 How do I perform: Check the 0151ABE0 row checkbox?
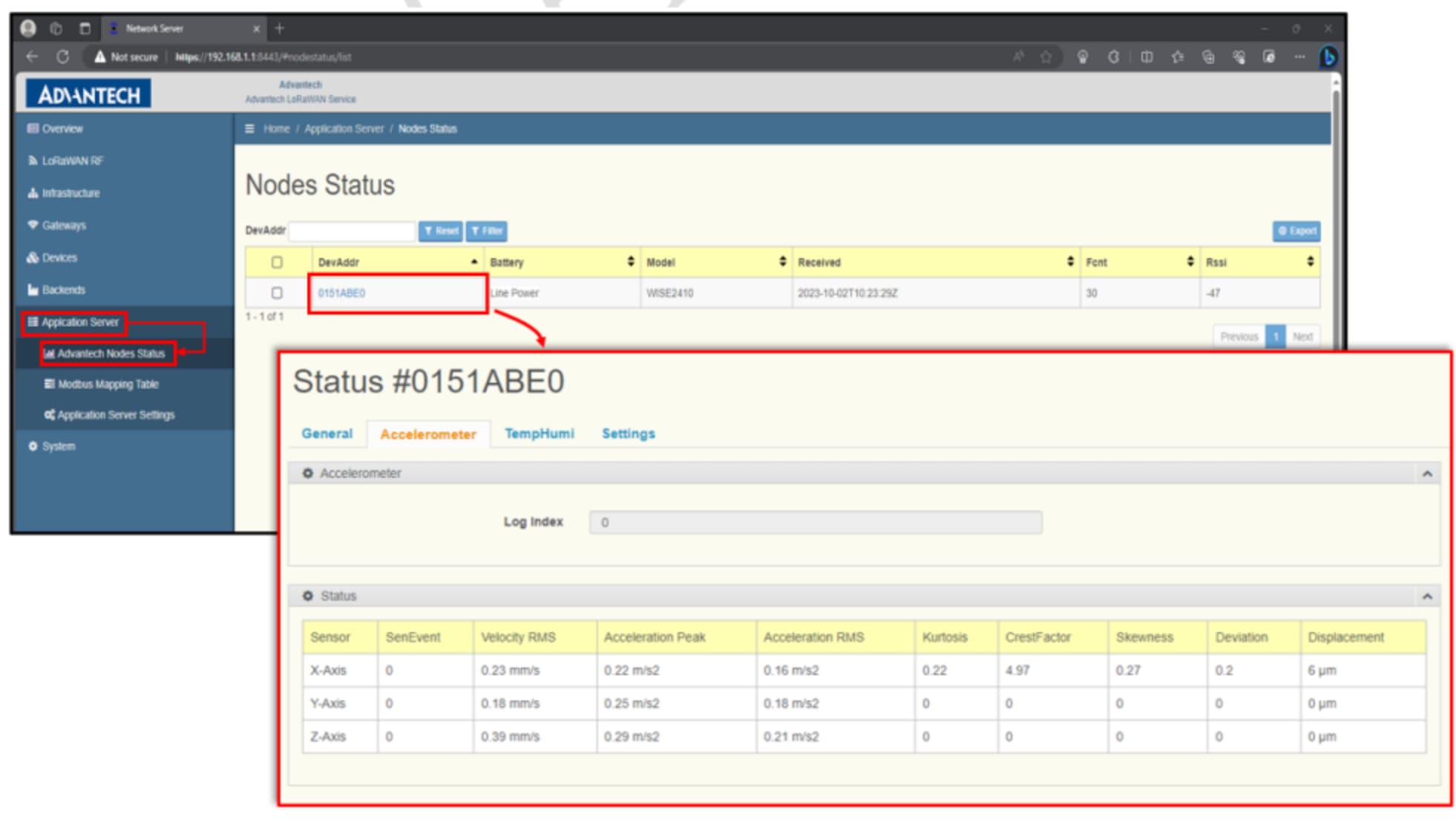(277, 293)
